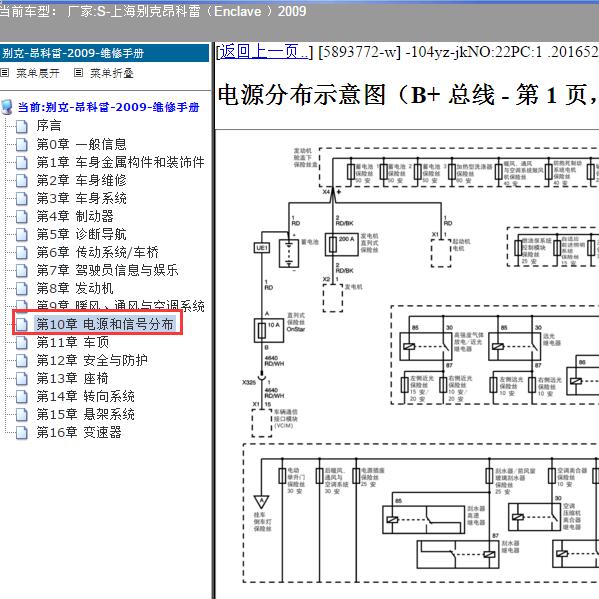Image resolution: width=599 pixels, height=599 pixels.
Task: Expand all menus via 菜单展开 text
Action: click(38, 73)
